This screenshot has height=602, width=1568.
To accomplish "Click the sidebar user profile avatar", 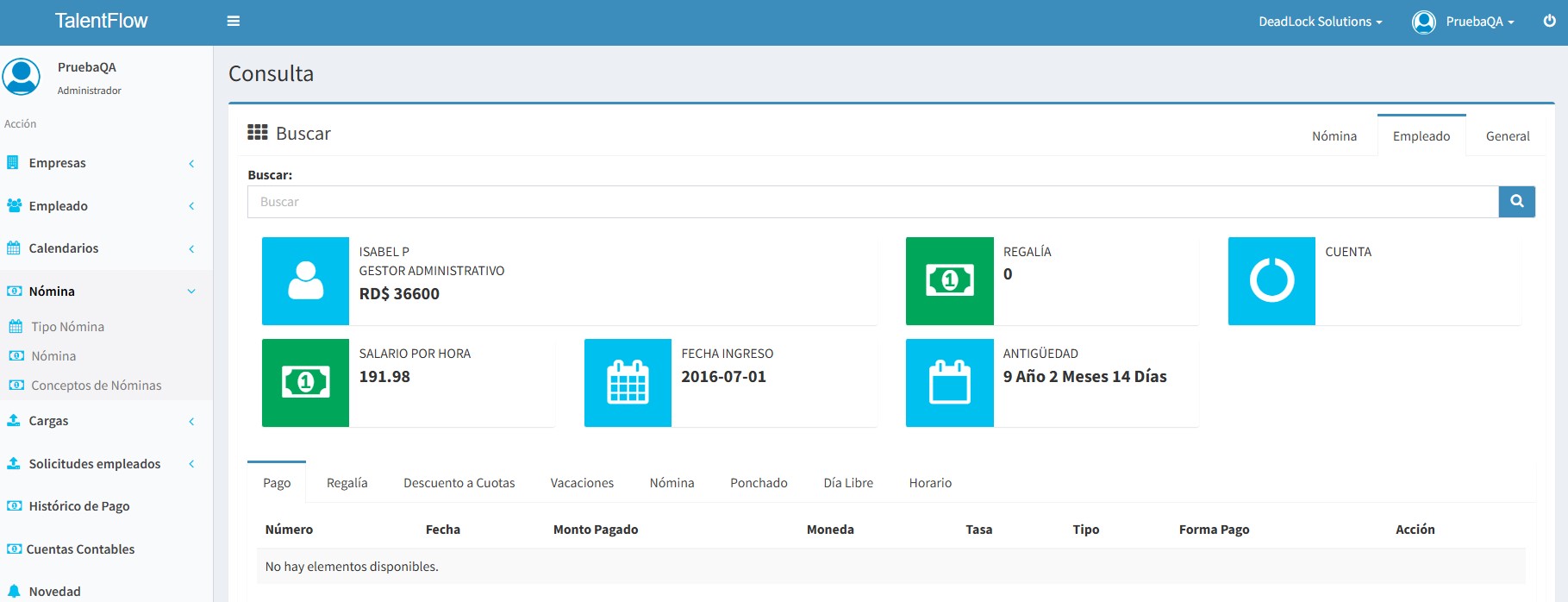I will (22, 76).
